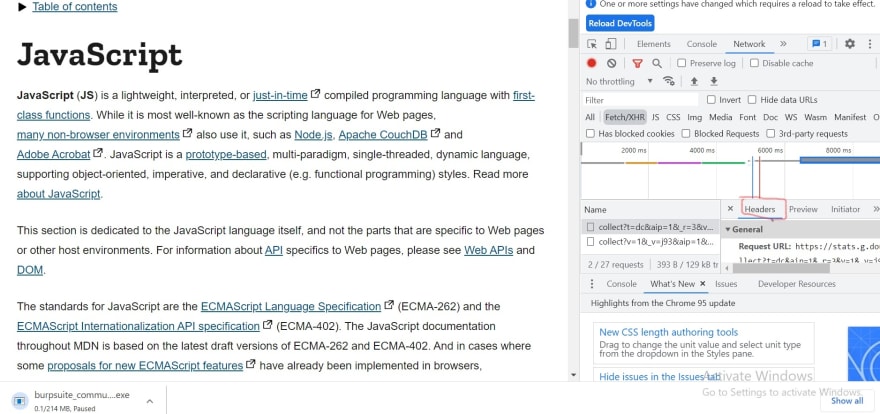This screenshot has width=880, height=414.
Task: Select the inspect element picker icon
Action: (x=592, y=44)
